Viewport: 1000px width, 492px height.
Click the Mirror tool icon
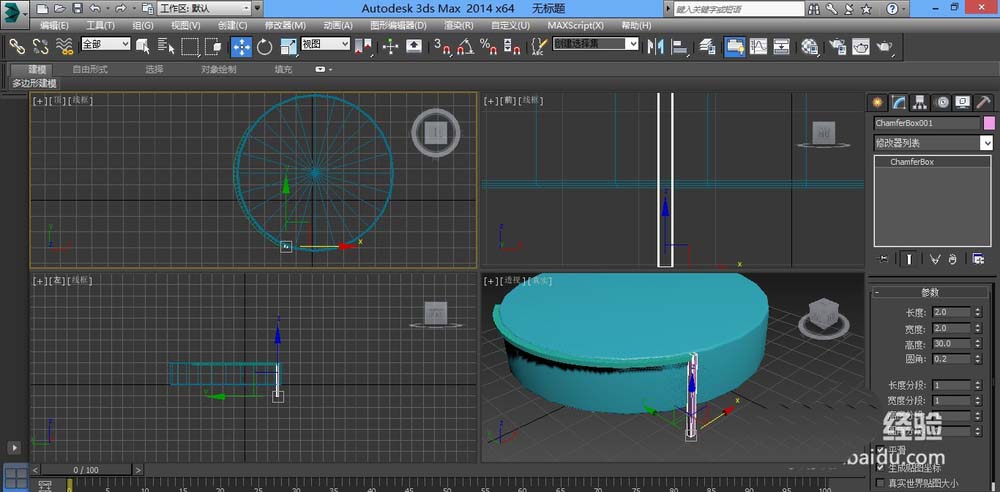click(657, 46)
